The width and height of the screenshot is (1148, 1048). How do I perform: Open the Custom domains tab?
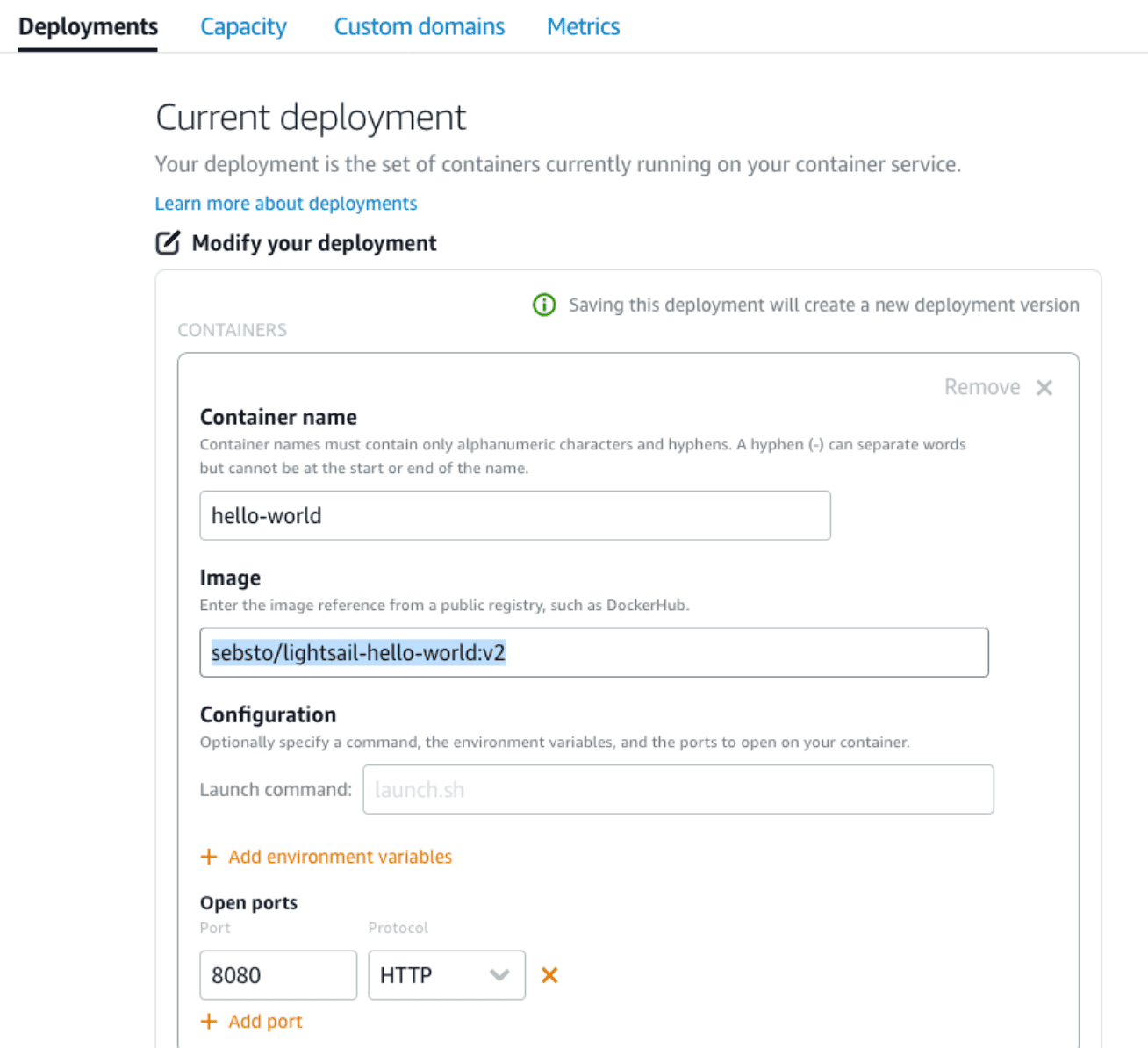pos(419,26)
